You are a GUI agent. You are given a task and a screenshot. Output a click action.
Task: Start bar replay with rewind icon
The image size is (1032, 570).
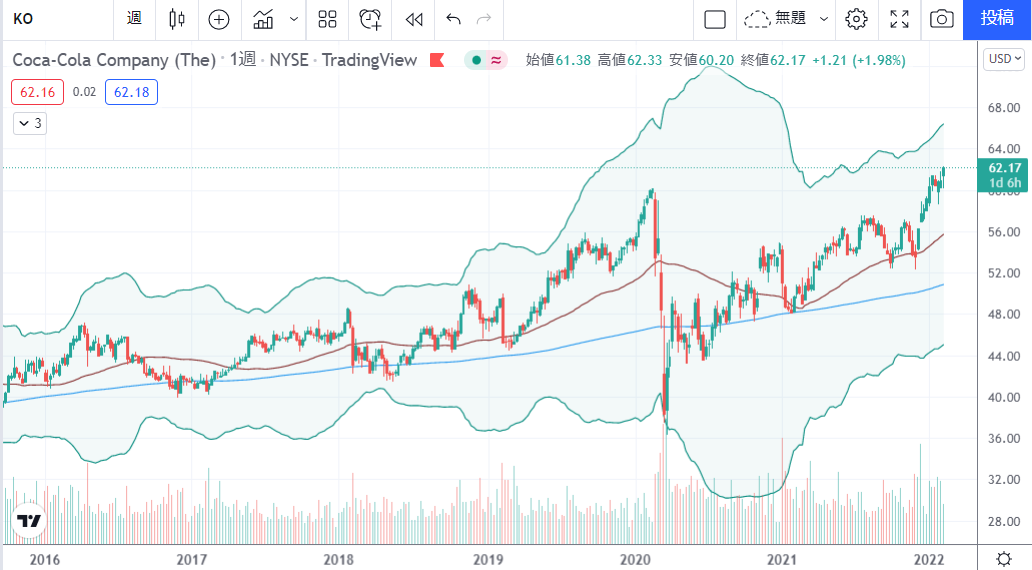click(x=414, y=19)
